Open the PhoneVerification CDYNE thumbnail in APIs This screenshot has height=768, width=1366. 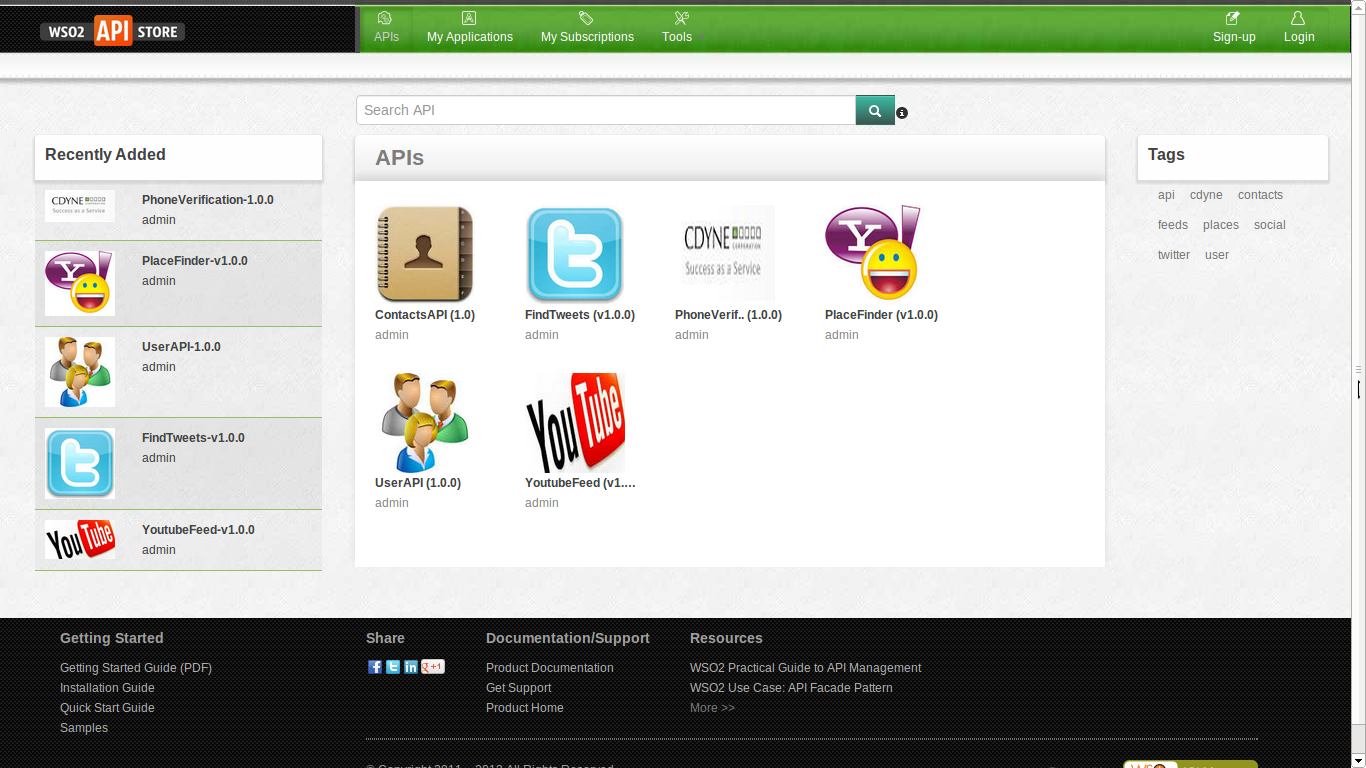tap(725, 254)
